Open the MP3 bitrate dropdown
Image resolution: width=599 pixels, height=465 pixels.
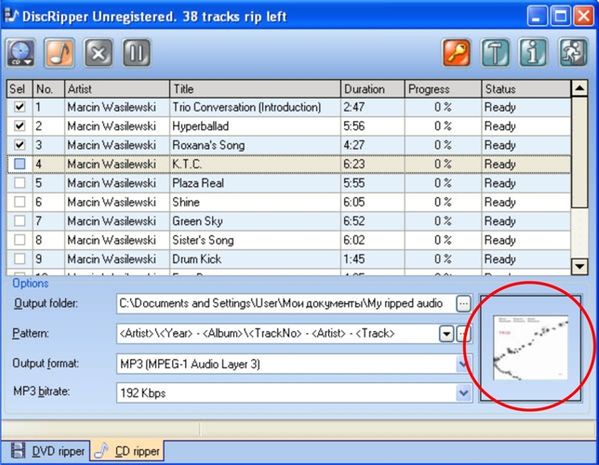click(x=463, y=393)
